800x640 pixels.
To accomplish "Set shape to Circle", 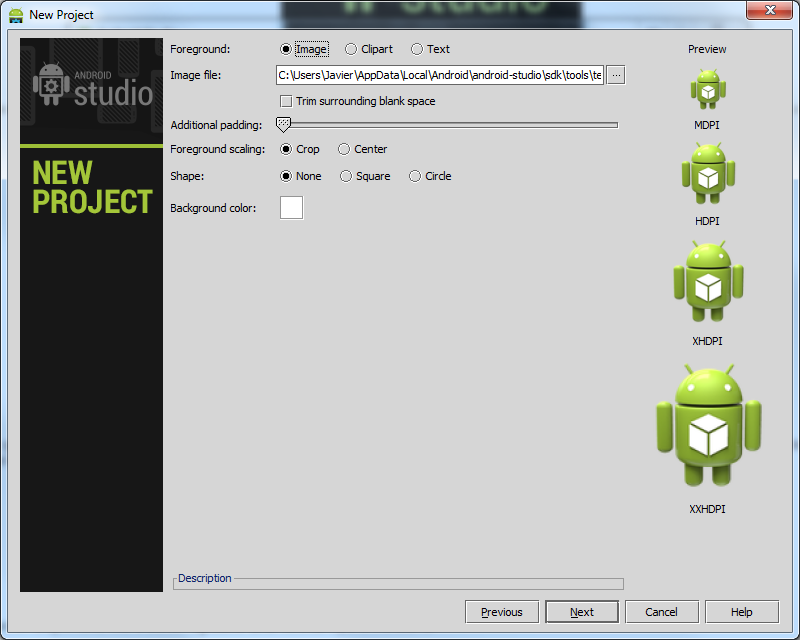I will (x=415, y=176).
